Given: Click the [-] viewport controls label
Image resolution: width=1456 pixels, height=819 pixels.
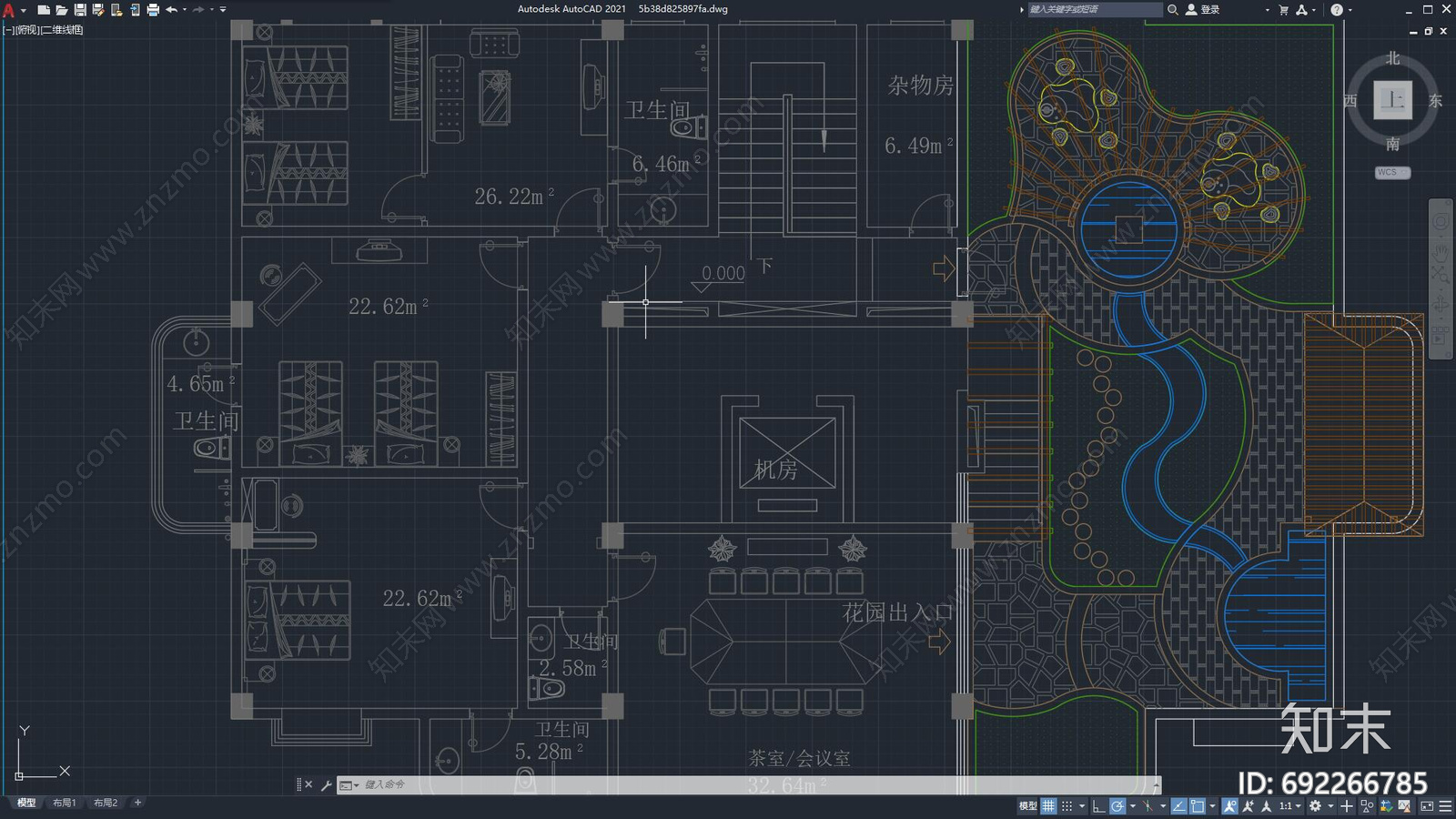Looking at the screenshot, I should (8, 30).
